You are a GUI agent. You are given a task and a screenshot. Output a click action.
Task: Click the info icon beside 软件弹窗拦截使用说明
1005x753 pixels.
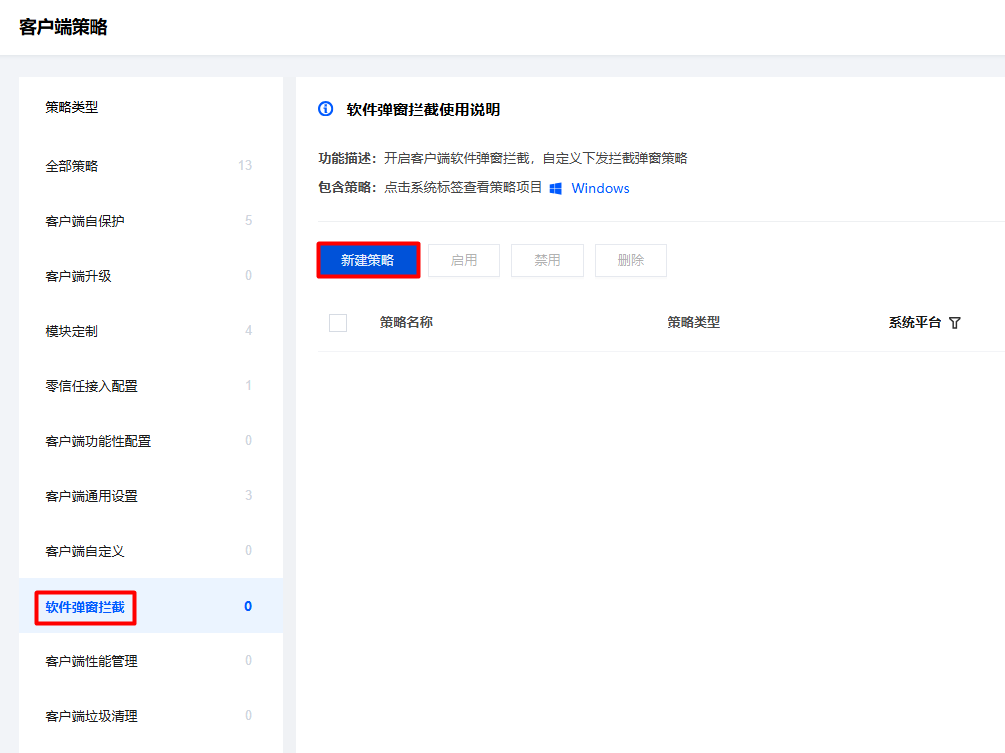tap(326, 109)
